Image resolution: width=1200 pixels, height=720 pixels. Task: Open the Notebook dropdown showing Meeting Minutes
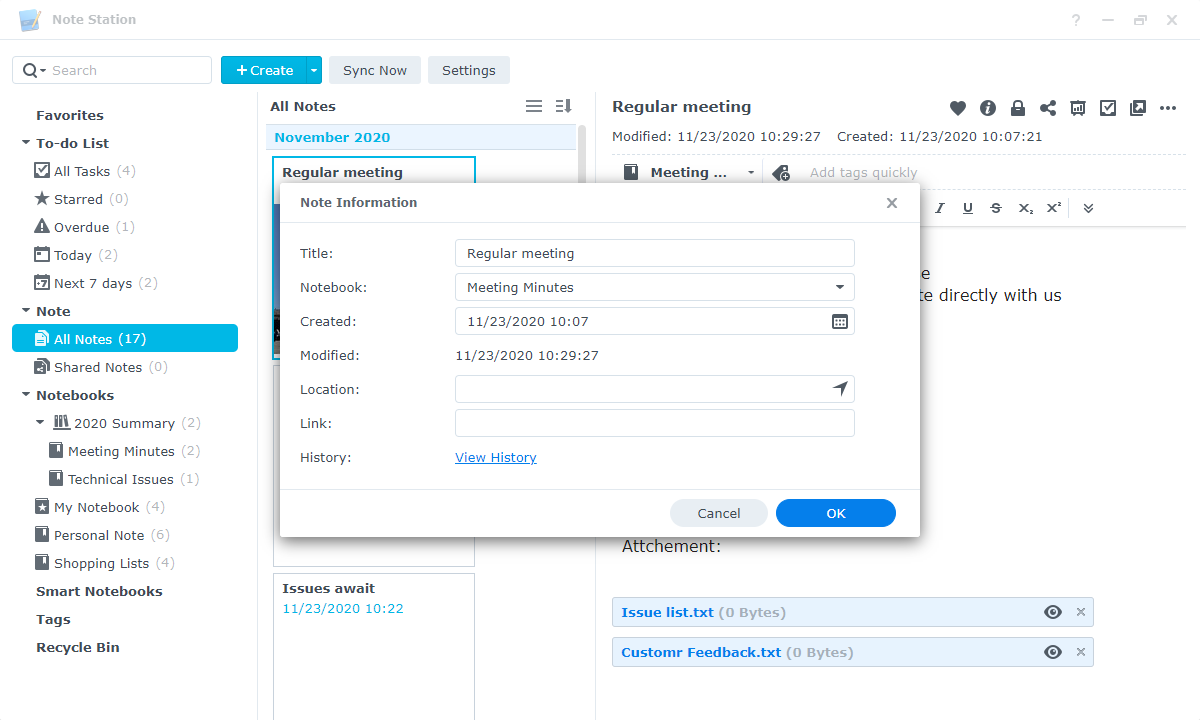654,287
